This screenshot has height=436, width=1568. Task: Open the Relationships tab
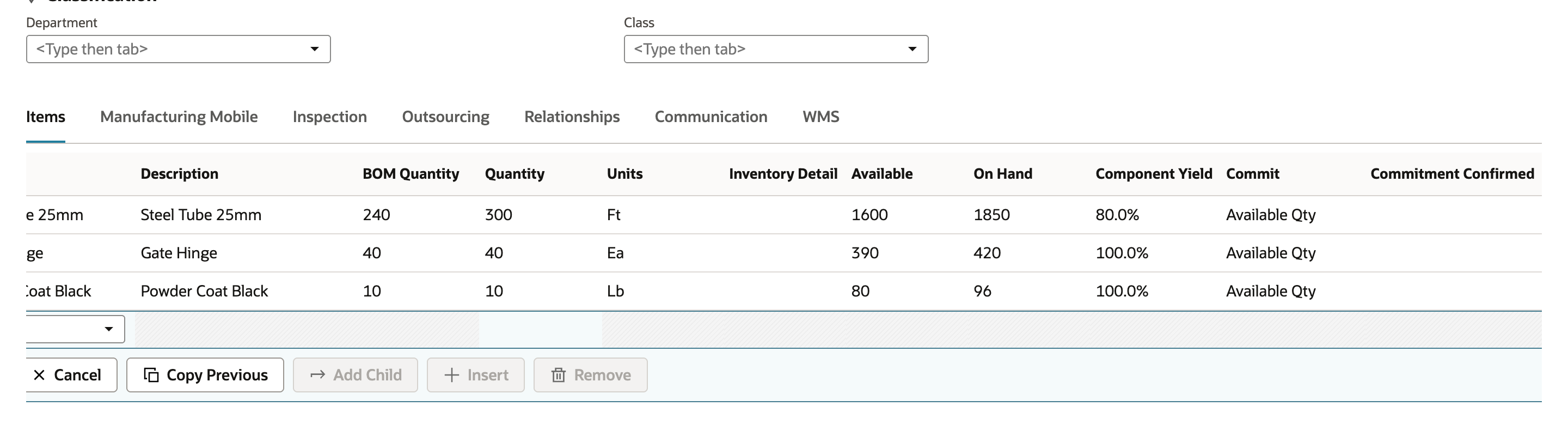572,117
